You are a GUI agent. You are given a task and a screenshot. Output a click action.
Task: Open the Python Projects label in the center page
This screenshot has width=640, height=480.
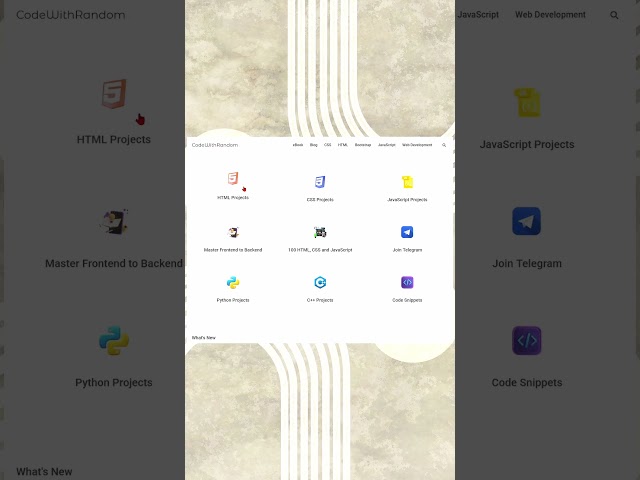pyautogui.click(x=233, y=300)
